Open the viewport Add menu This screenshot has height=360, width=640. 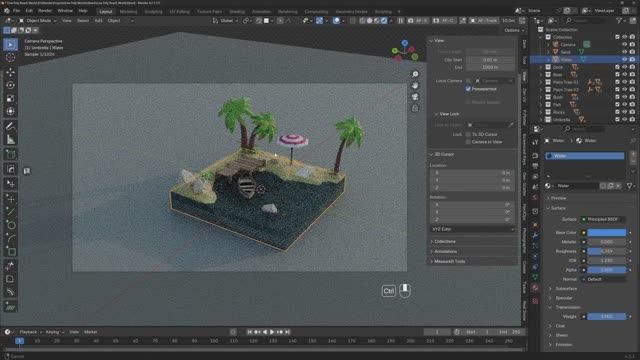[98, 20]
